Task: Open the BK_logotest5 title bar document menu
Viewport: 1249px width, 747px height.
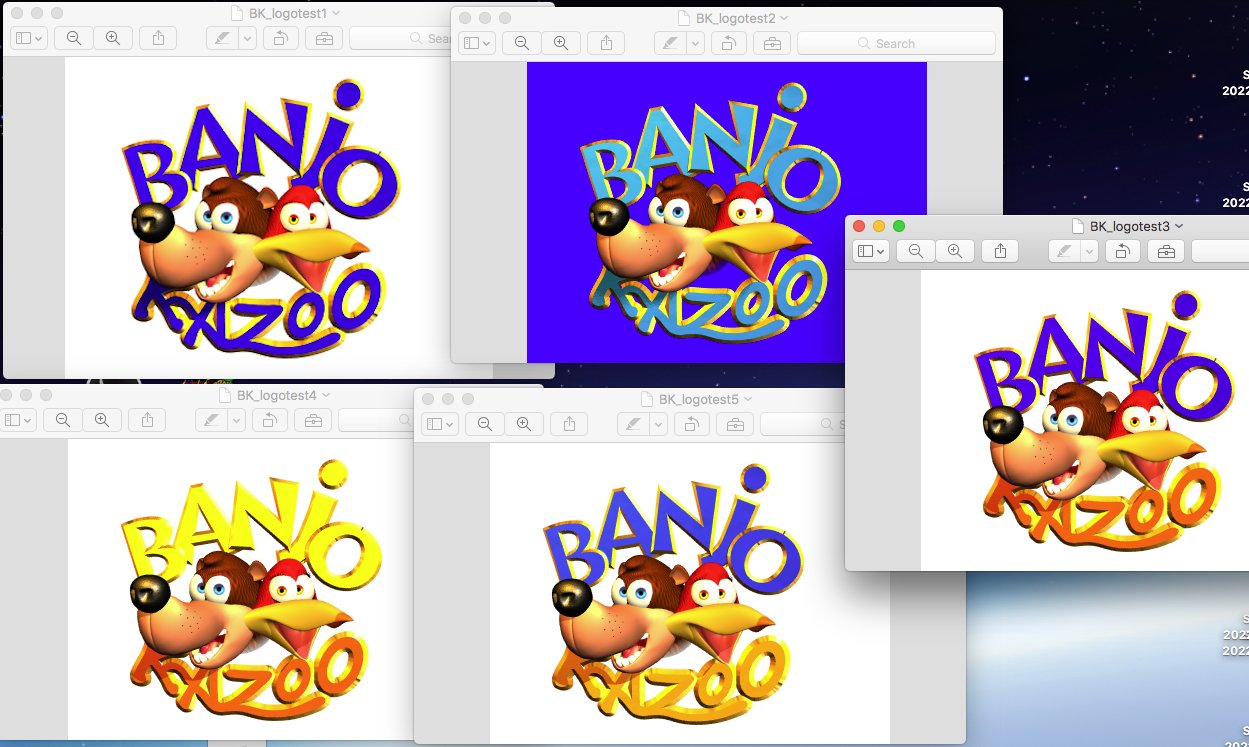Action: tap(746, 399)
